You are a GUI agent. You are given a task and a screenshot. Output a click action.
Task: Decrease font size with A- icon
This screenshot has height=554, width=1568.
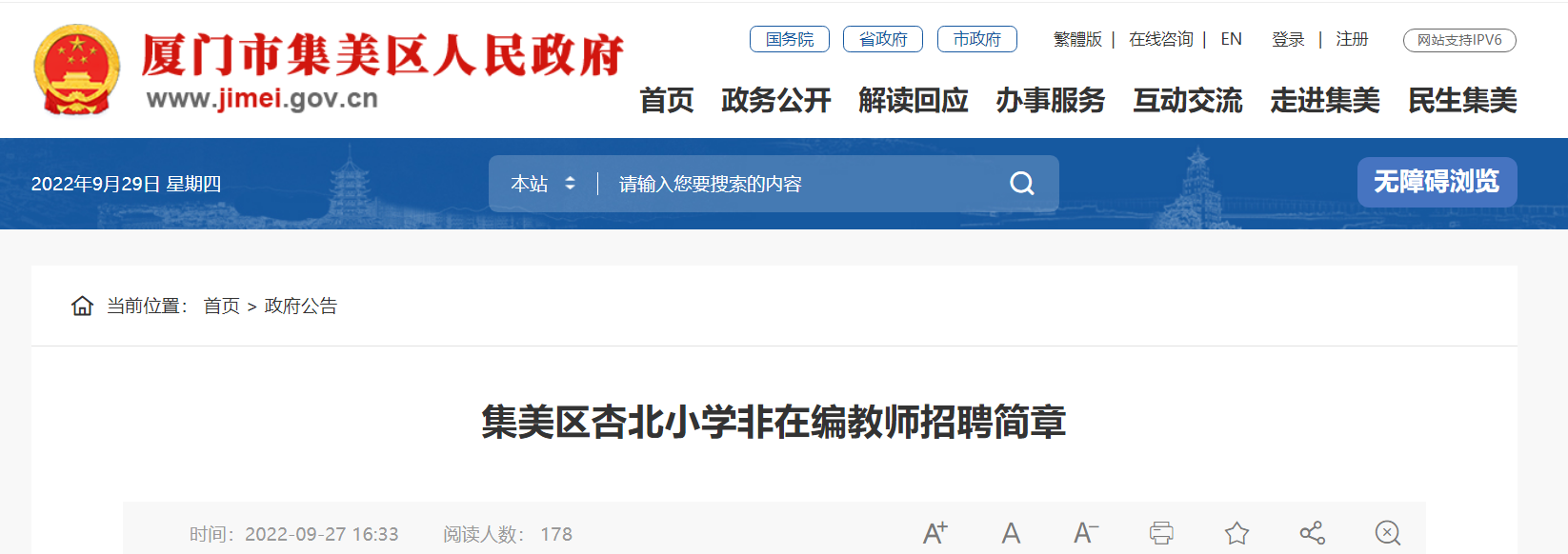(1086, 533)
